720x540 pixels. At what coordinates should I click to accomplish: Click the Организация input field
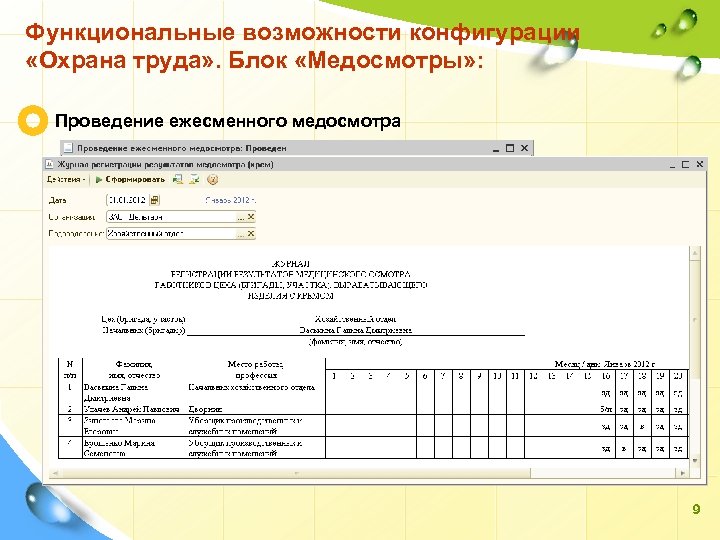click(171, 217)
